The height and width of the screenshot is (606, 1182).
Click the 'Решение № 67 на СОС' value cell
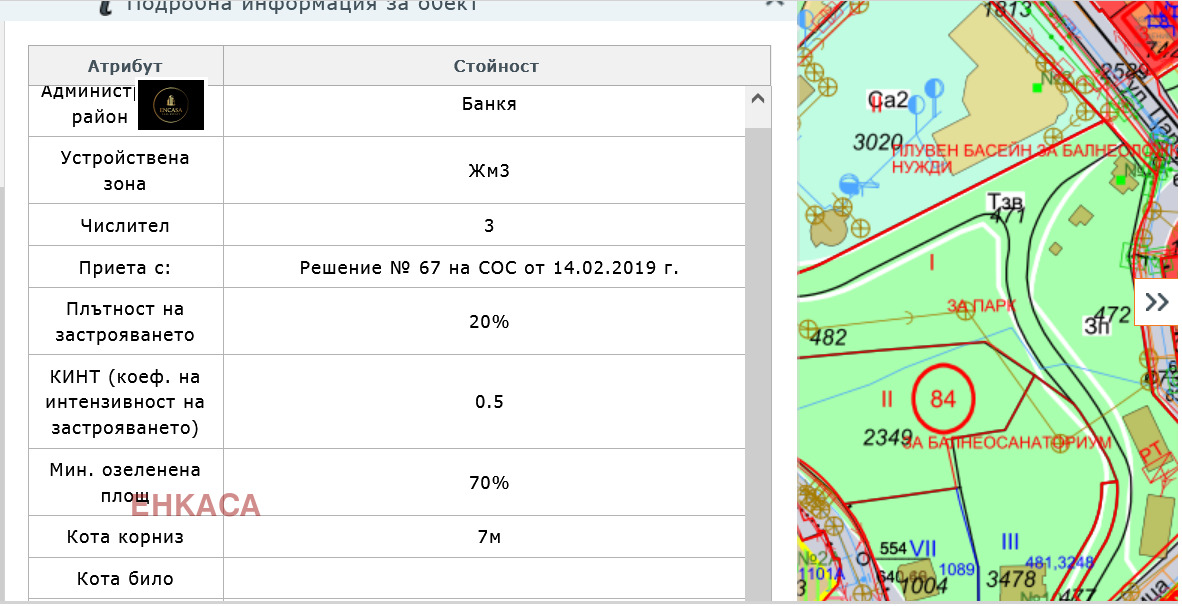point(487,266)
